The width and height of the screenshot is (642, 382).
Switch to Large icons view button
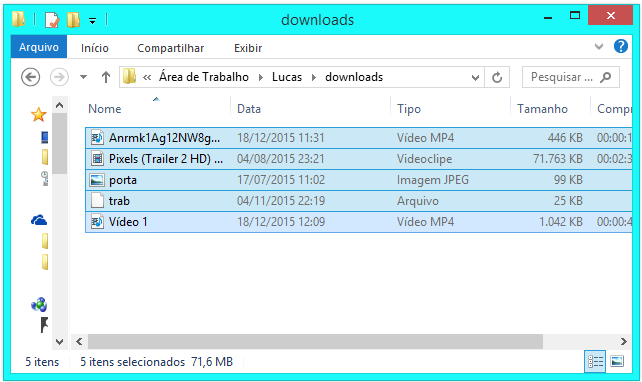pos(617,362)
